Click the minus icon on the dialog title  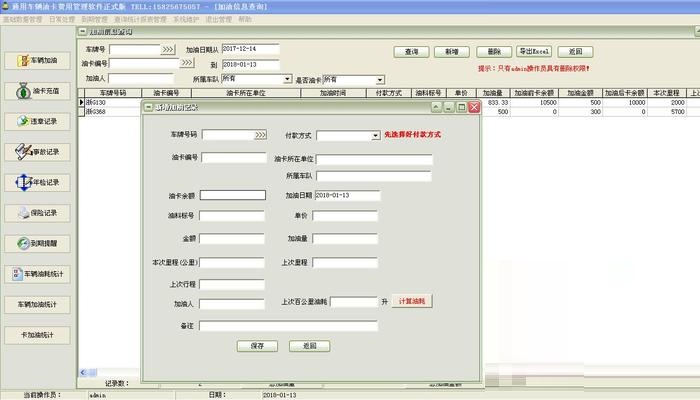(x=149, y=107)
